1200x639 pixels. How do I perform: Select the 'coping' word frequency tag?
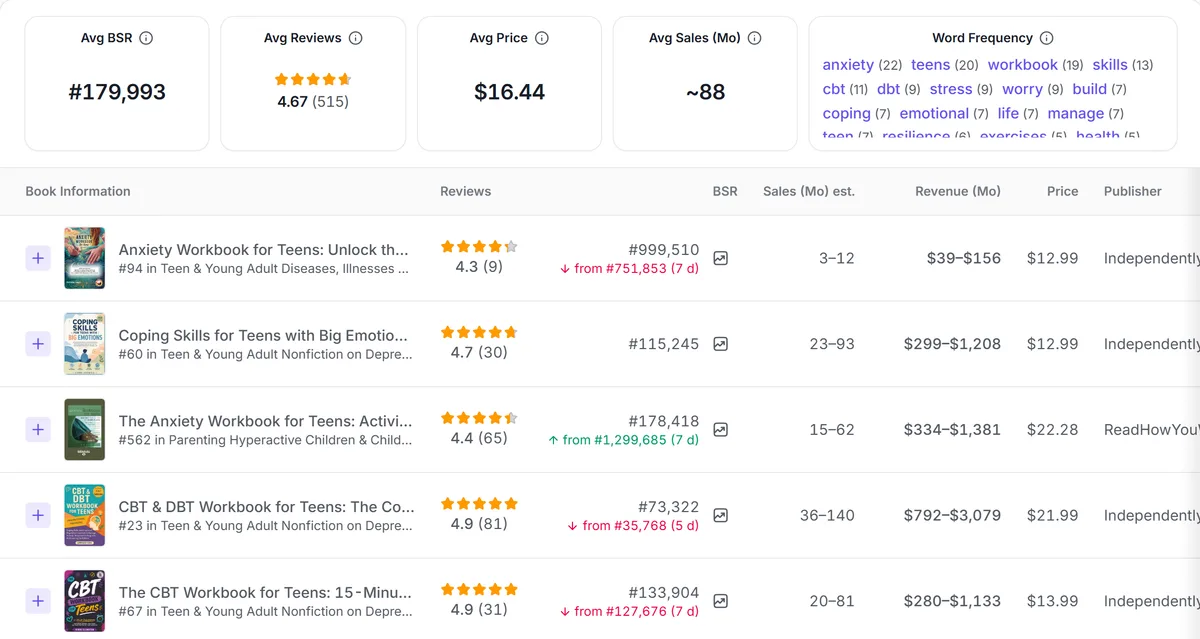[846, 114]
